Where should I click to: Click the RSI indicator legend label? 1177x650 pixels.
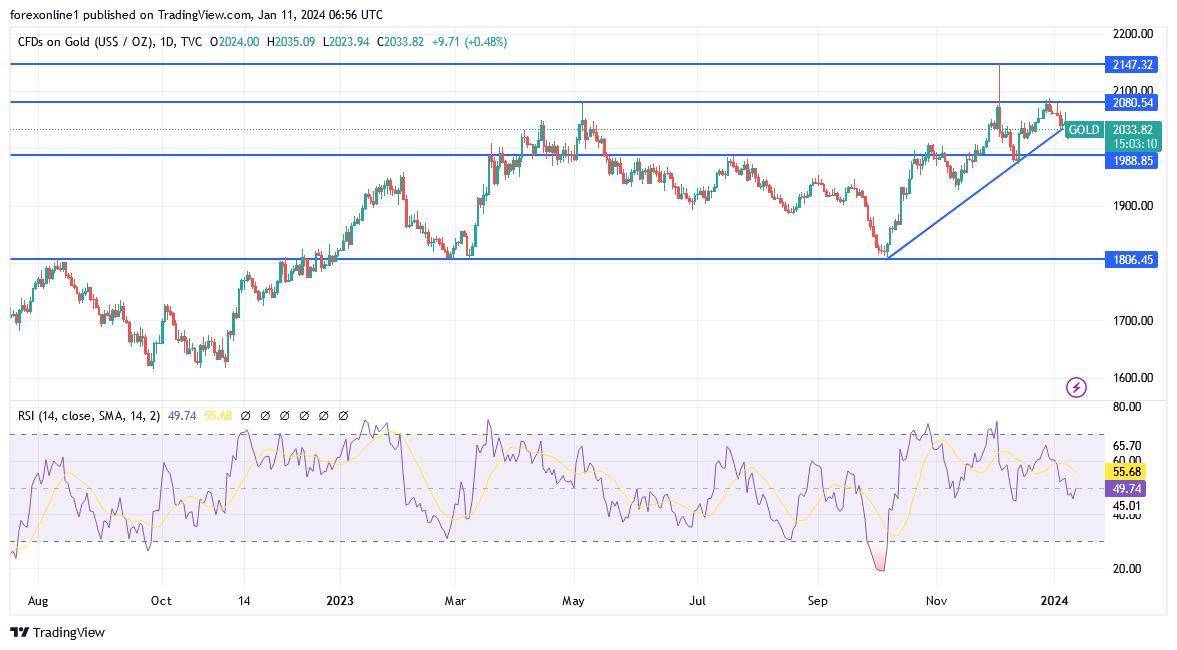point(89,415)
